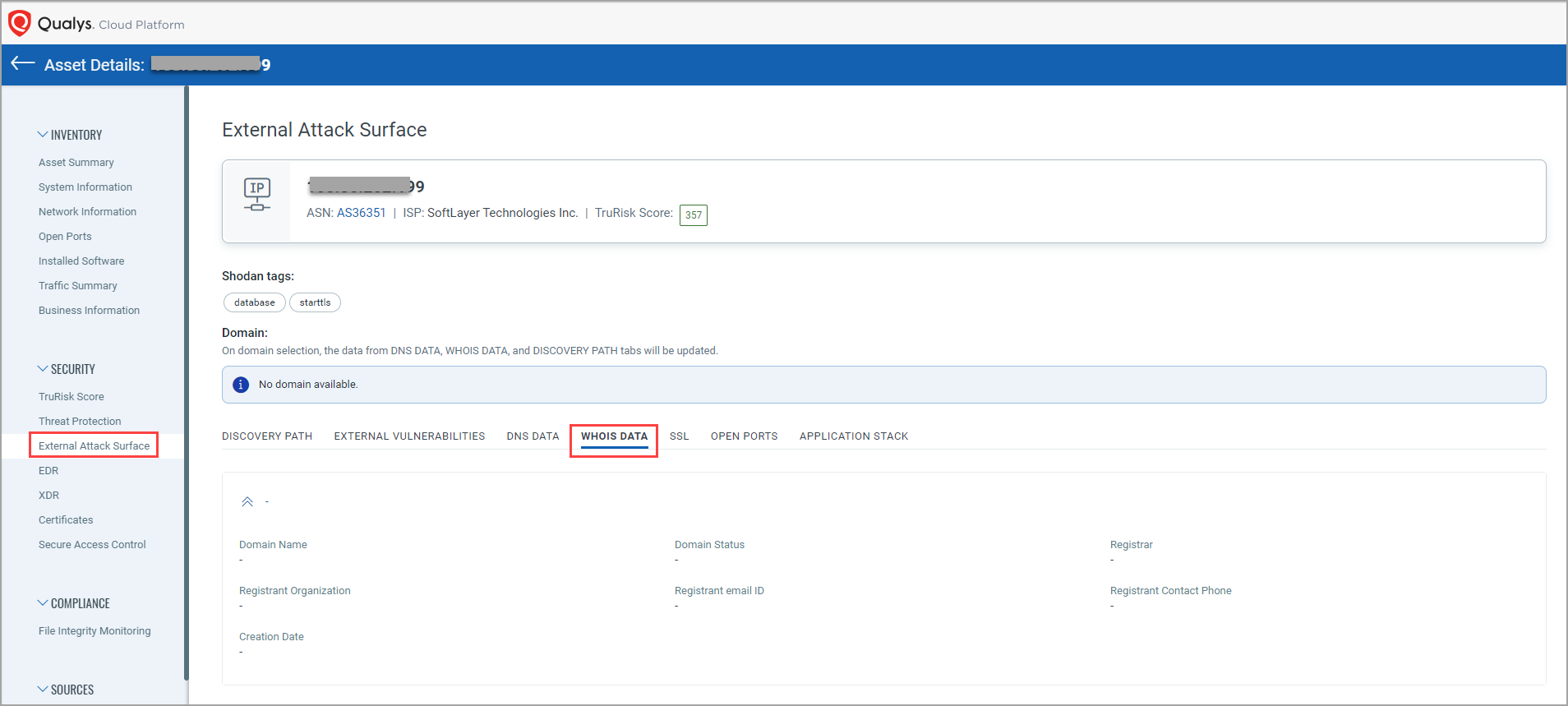Click the starttls Shodan tag
1568x706 pixels.
point(315,302)
